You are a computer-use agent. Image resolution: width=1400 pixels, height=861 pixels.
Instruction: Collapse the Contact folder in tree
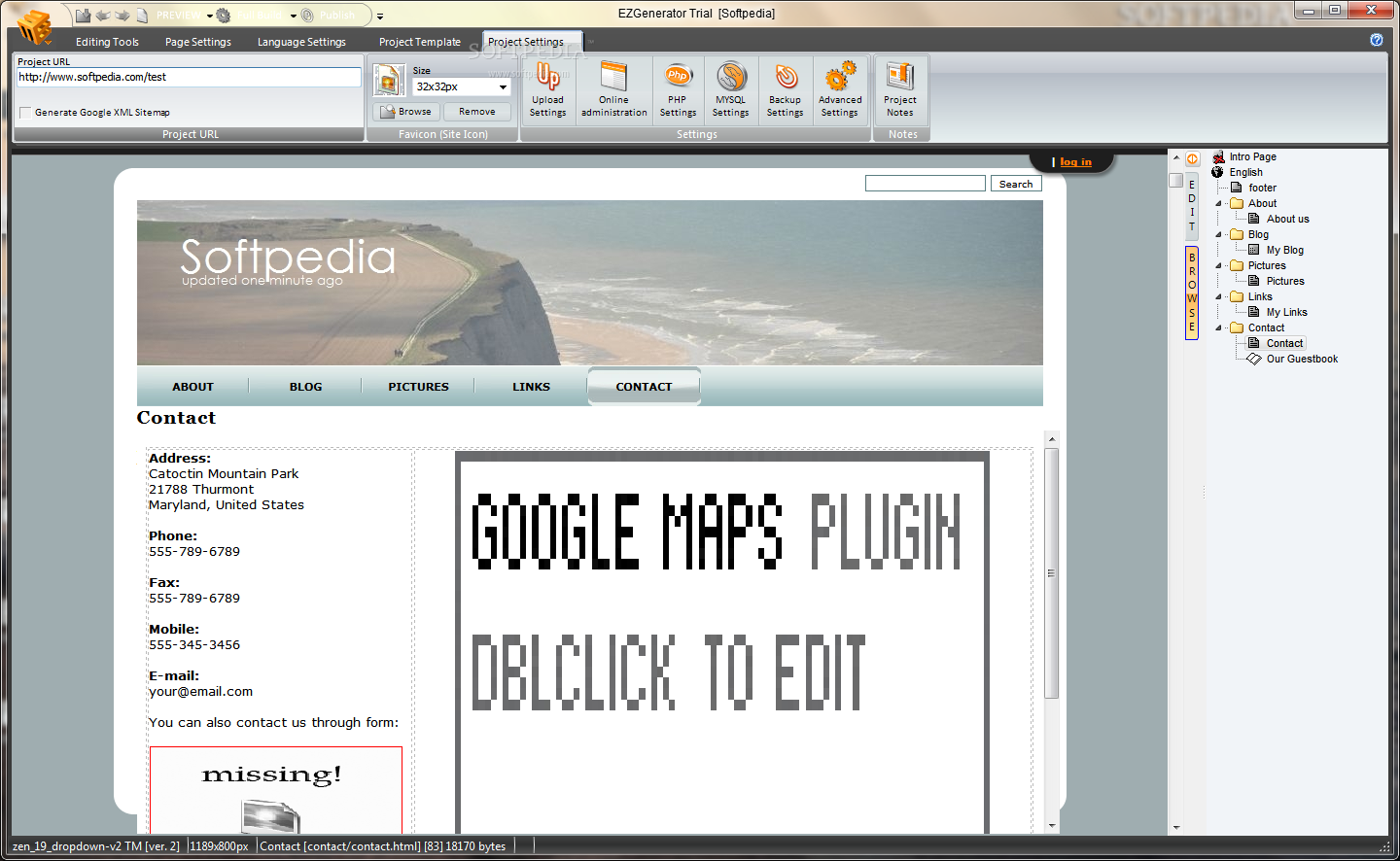pos(1219,328)
